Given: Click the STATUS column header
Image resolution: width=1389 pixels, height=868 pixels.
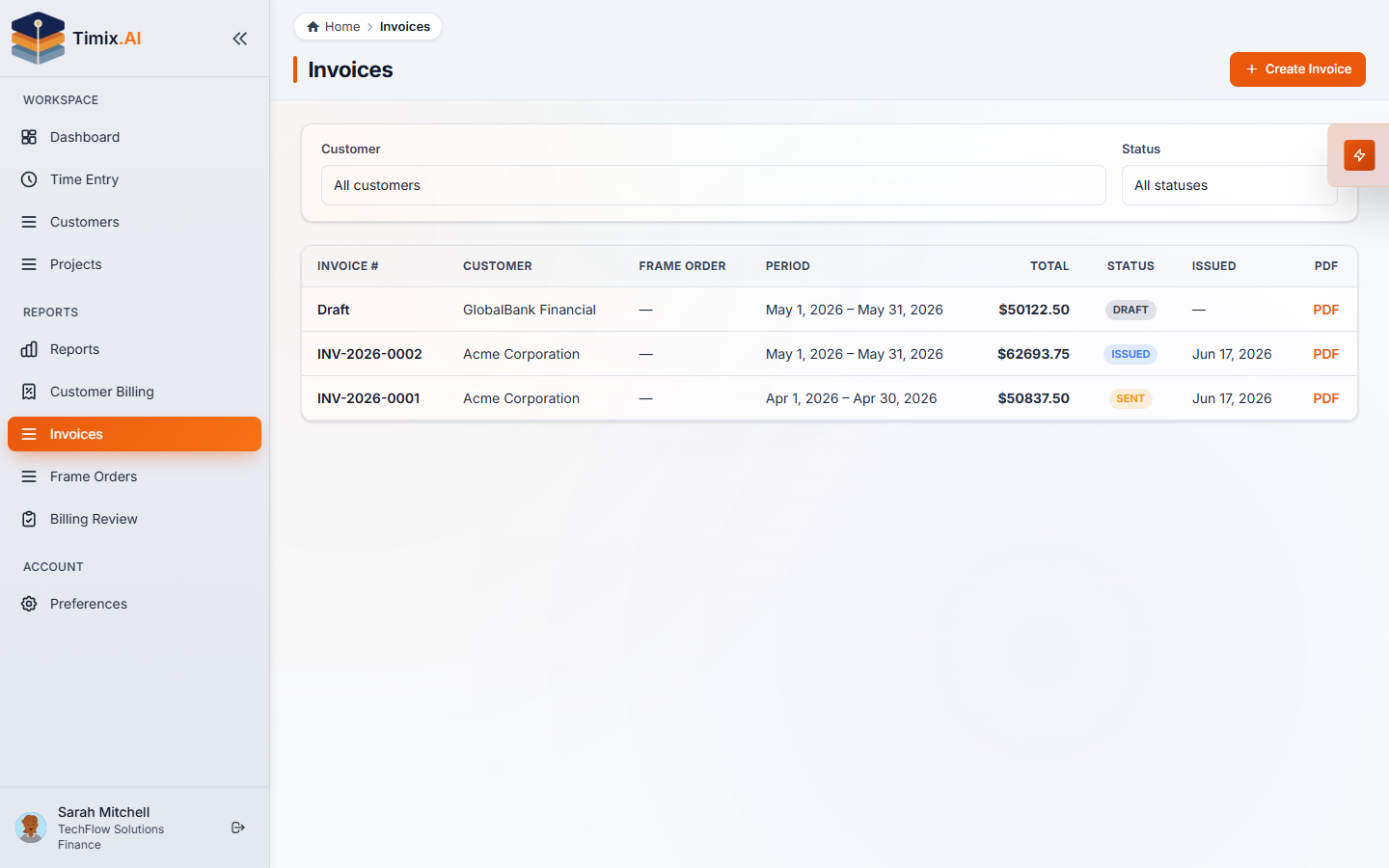Looking at the screenshot, I should tap(1130, 266).
